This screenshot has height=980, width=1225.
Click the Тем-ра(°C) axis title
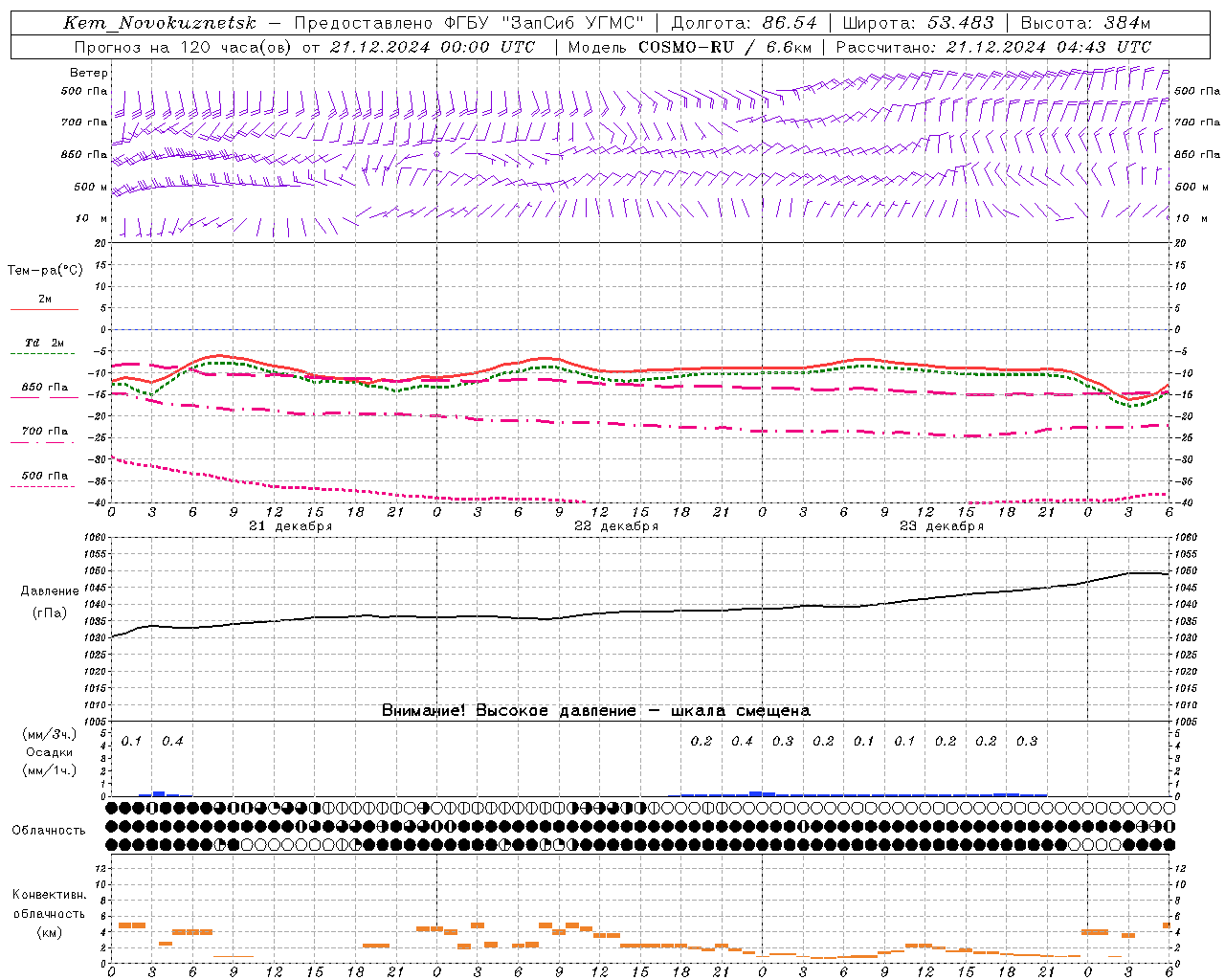click(45, 271)
